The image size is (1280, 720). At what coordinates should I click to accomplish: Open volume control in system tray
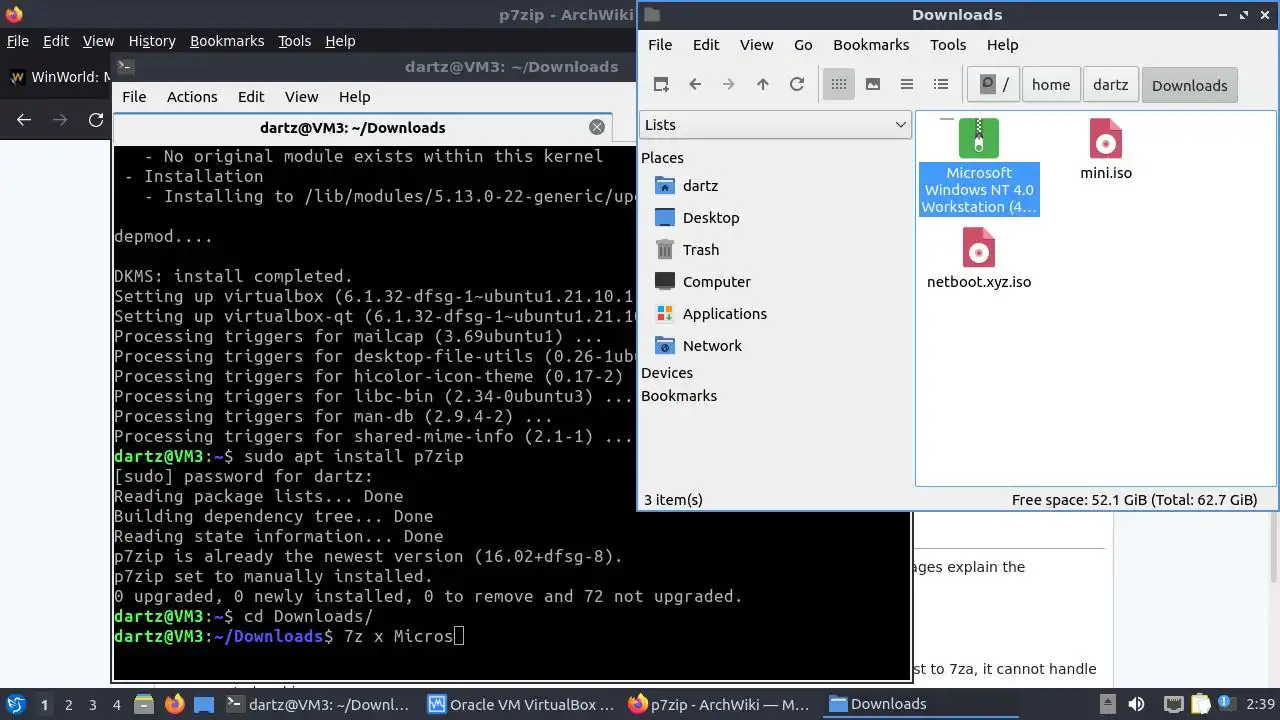(1136, 705)
